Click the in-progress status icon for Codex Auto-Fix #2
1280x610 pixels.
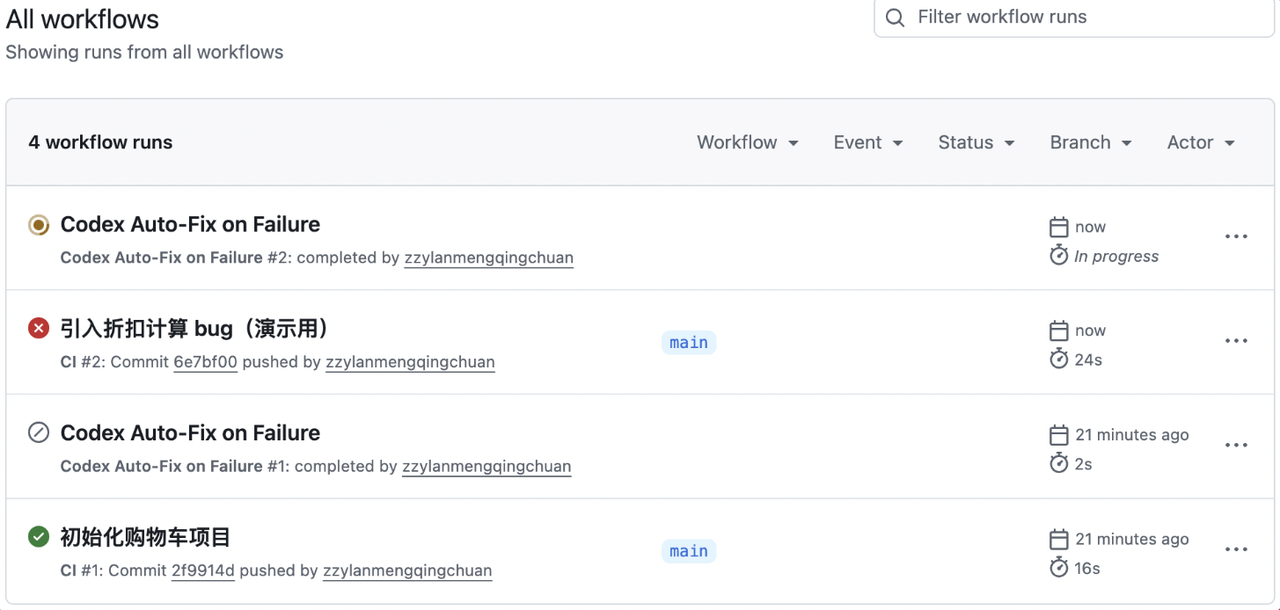[39, 225]
